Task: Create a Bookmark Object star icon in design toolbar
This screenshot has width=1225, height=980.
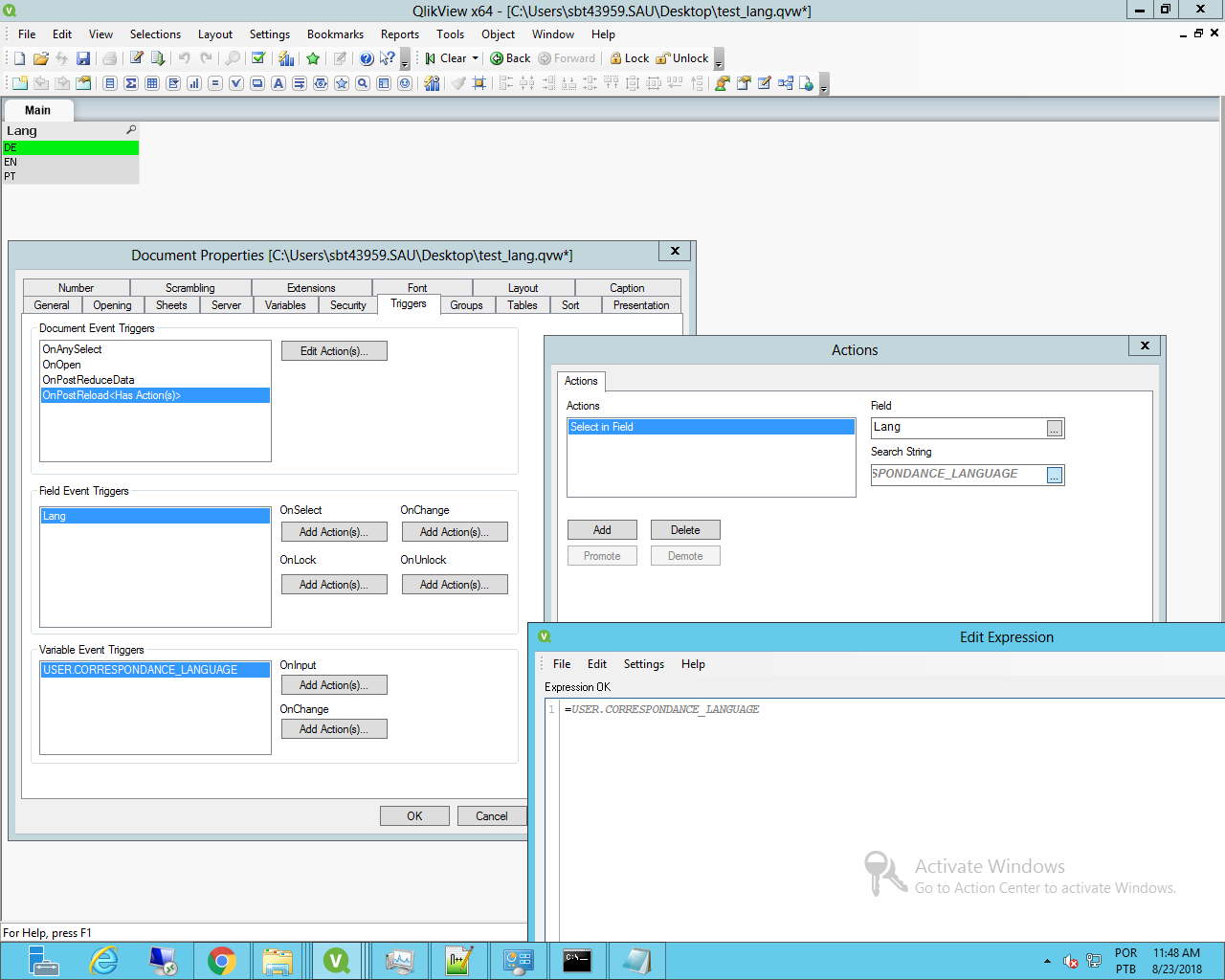Action: (x=342, y=83)
